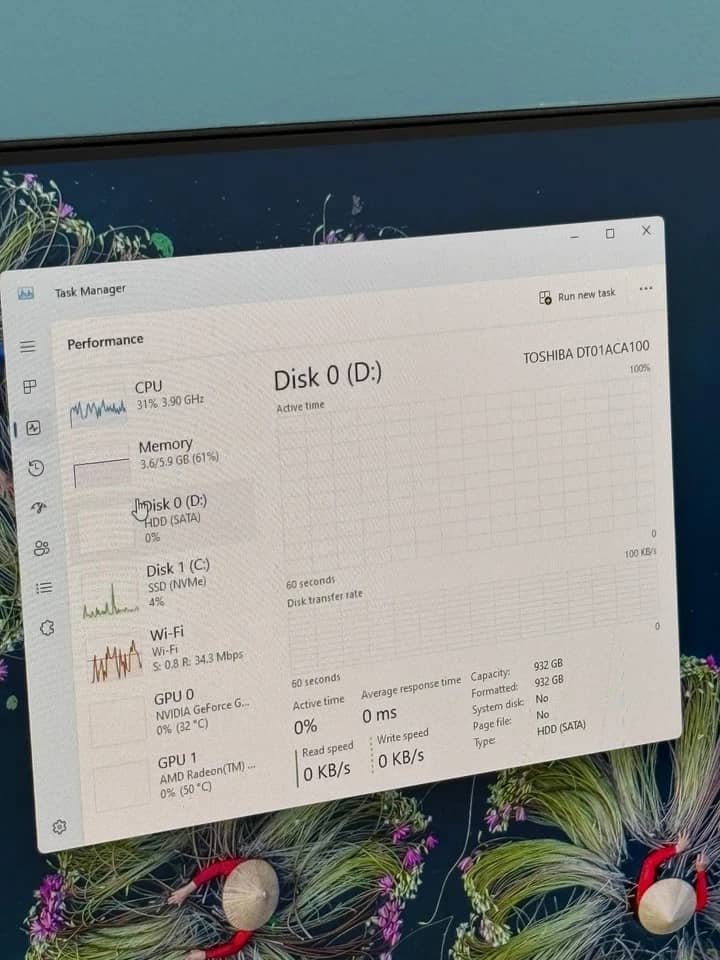The width and height of the screenshot is (720, 960).
Task: Select the Memory performance item
Action: click(x=162, y=461)
